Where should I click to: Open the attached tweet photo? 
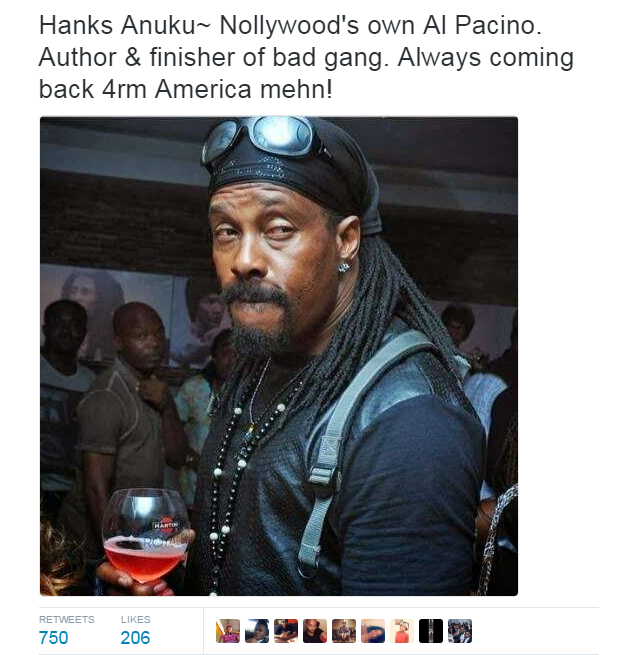click(x=279, y=356)
